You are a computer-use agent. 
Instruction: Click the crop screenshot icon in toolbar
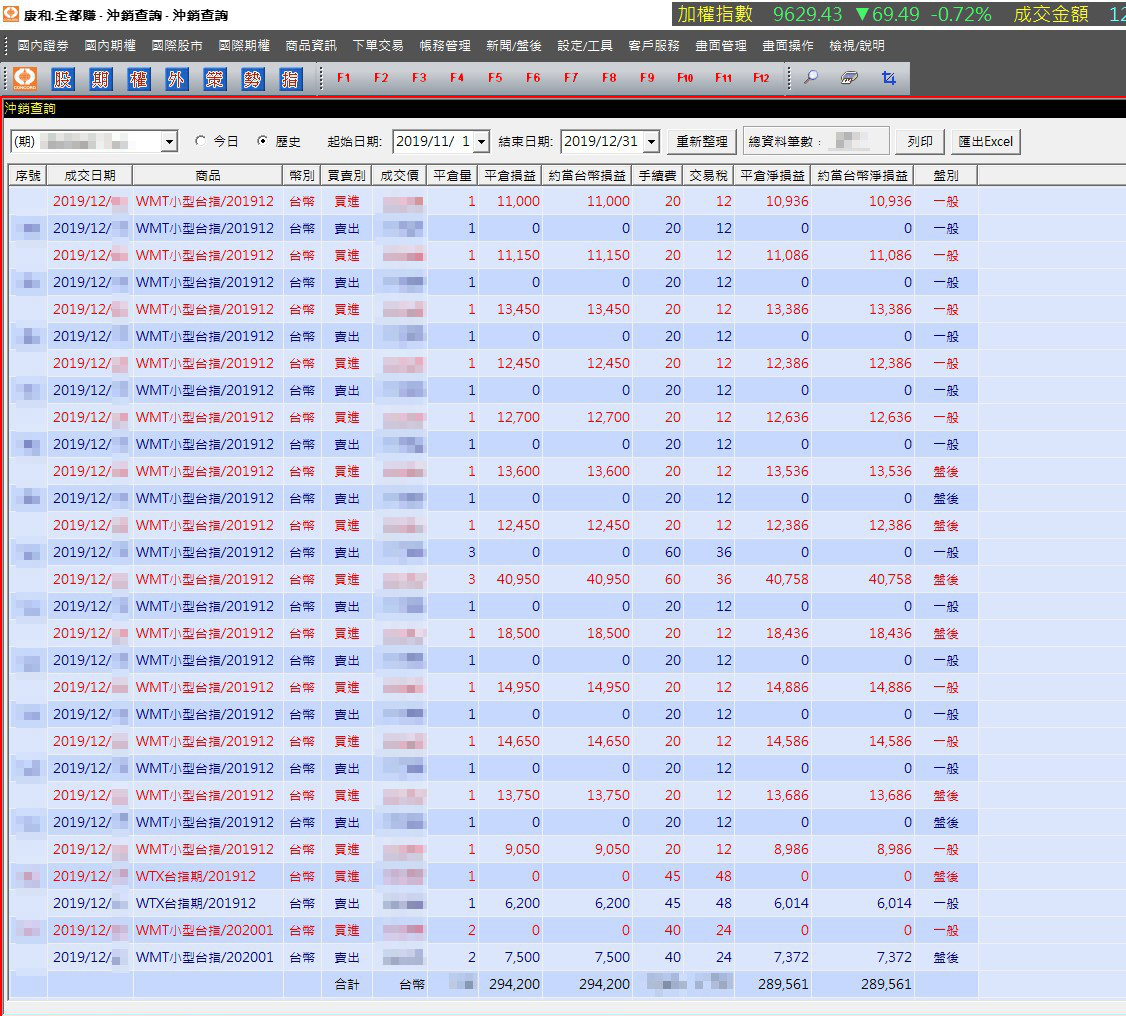click(x=888, y=78)
